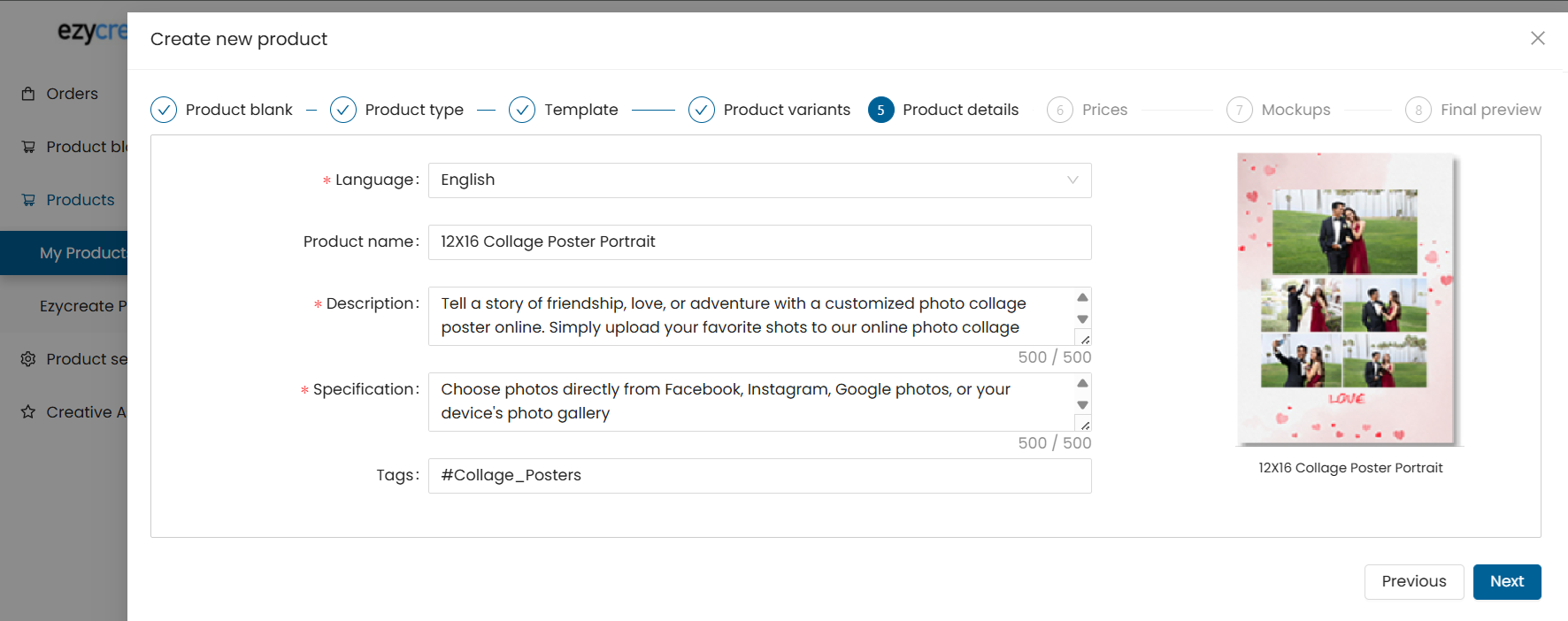
Task: Open the Language dropdown
Action: pyautogui.click(x=759, y=180)
